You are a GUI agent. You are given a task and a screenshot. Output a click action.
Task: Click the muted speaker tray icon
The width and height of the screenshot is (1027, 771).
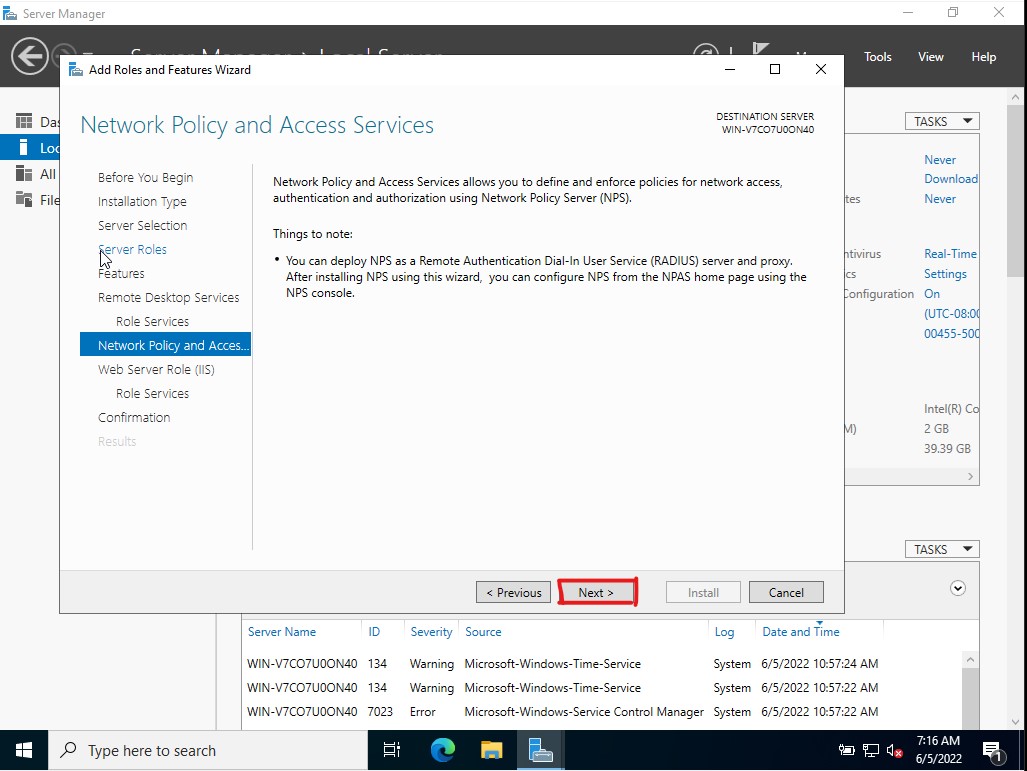click(894, 751)
